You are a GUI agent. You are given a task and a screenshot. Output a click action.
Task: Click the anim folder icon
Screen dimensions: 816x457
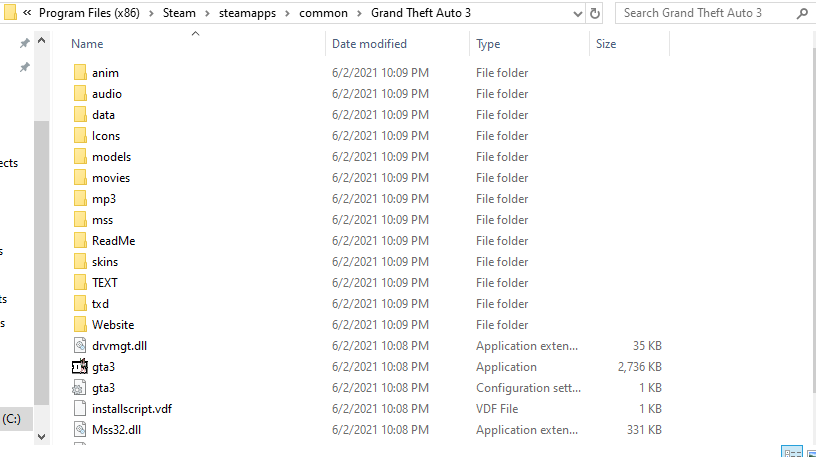[x=81, y=73]
